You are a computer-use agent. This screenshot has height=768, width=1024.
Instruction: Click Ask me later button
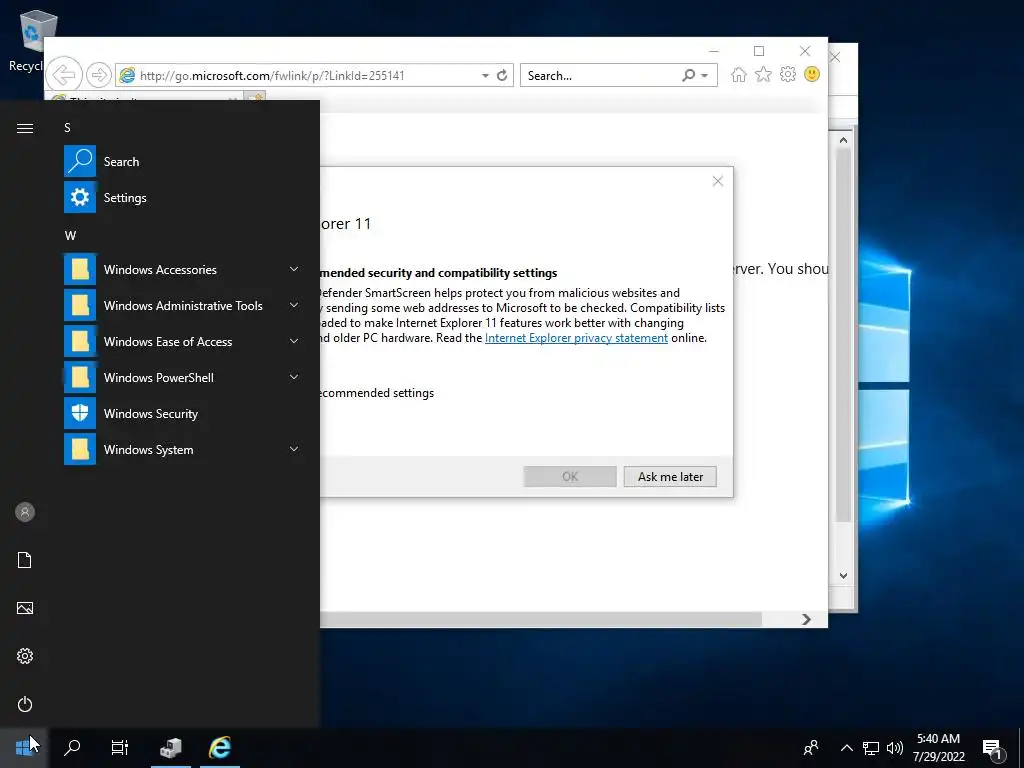pyautogui.click(x=670, y=477)
